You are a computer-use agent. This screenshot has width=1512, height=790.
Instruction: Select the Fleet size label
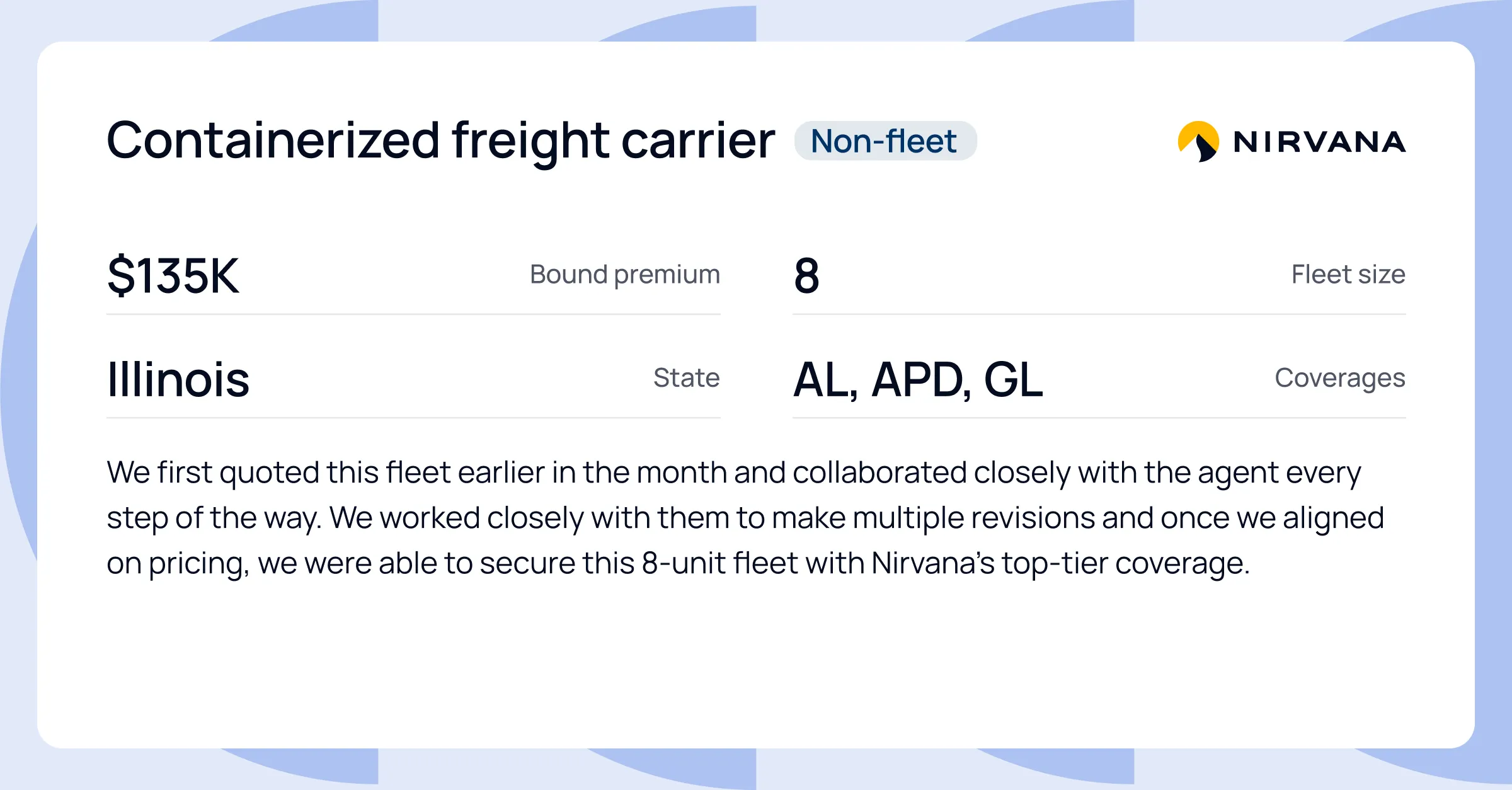click(1348, 275)
